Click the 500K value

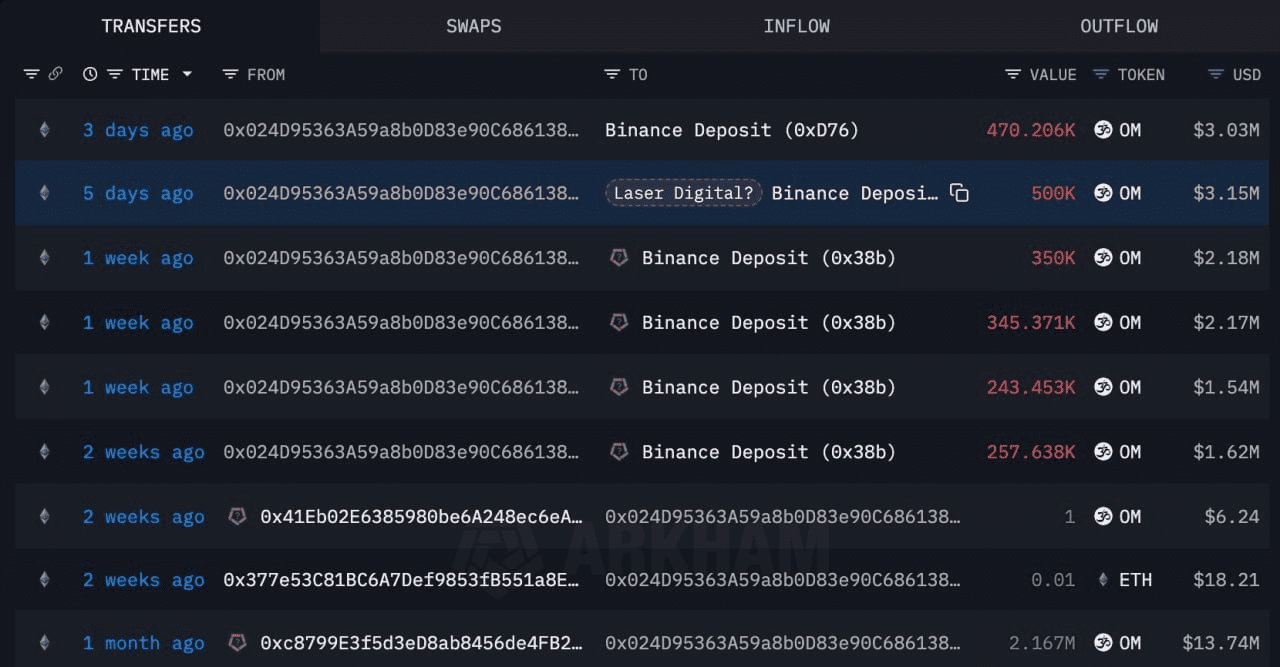click(x=1054, y=193)
